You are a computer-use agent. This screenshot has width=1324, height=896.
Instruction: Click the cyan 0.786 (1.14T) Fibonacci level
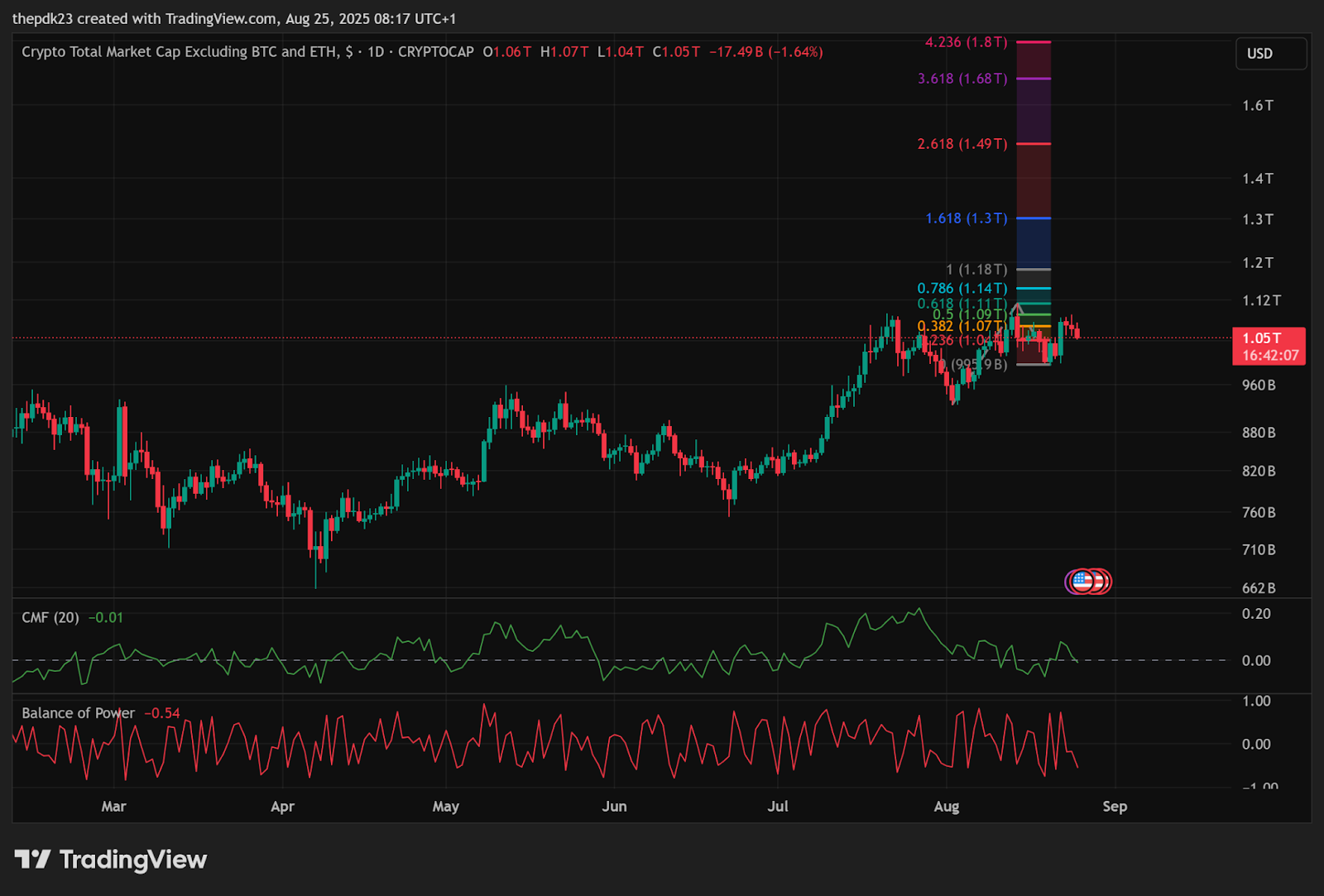[1033, 288]
